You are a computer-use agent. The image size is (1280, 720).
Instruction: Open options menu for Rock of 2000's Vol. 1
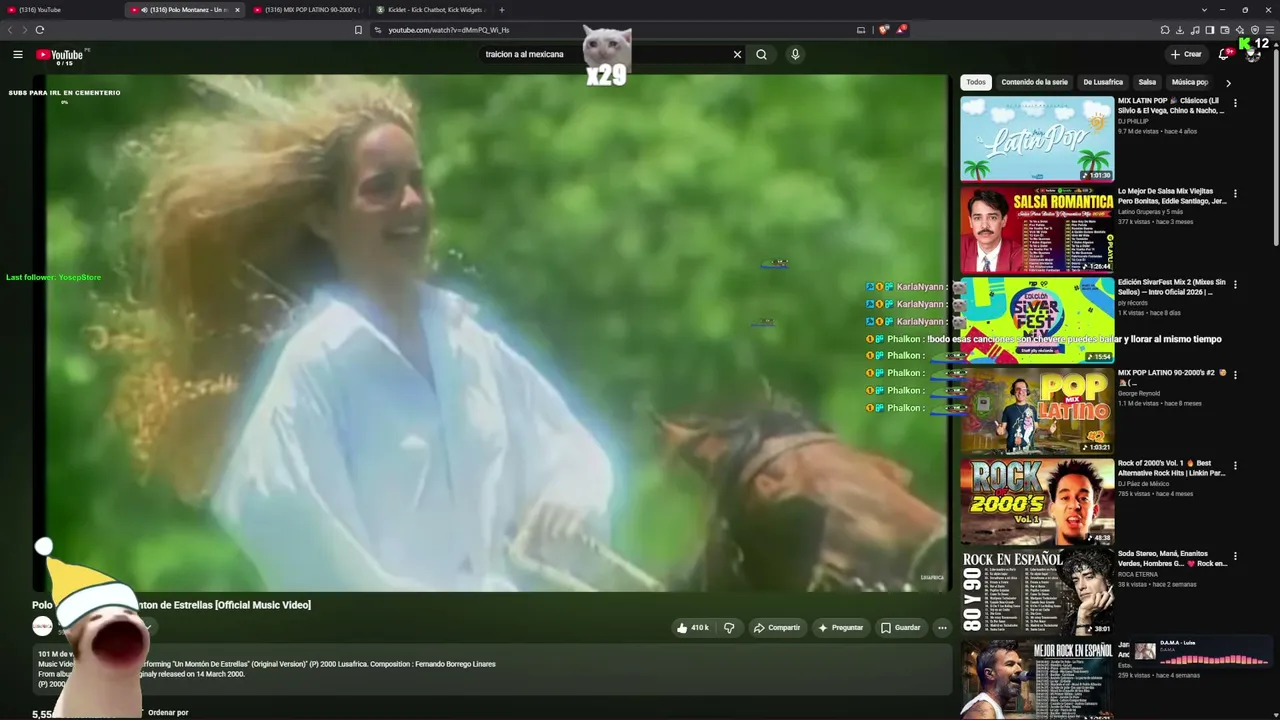(x=1235, y=466)
